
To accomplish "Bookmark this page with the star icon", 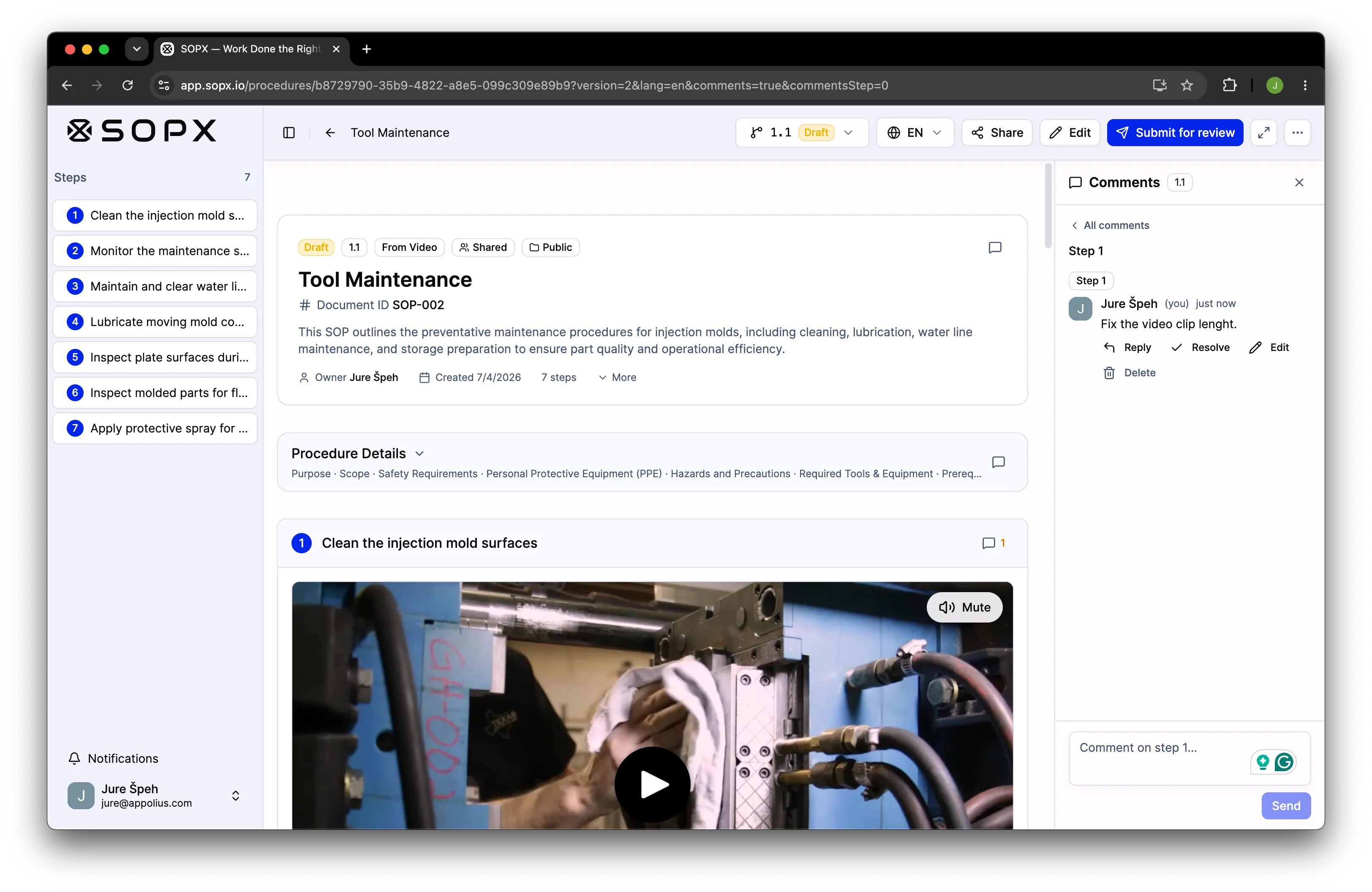I will pos(1187,85).
